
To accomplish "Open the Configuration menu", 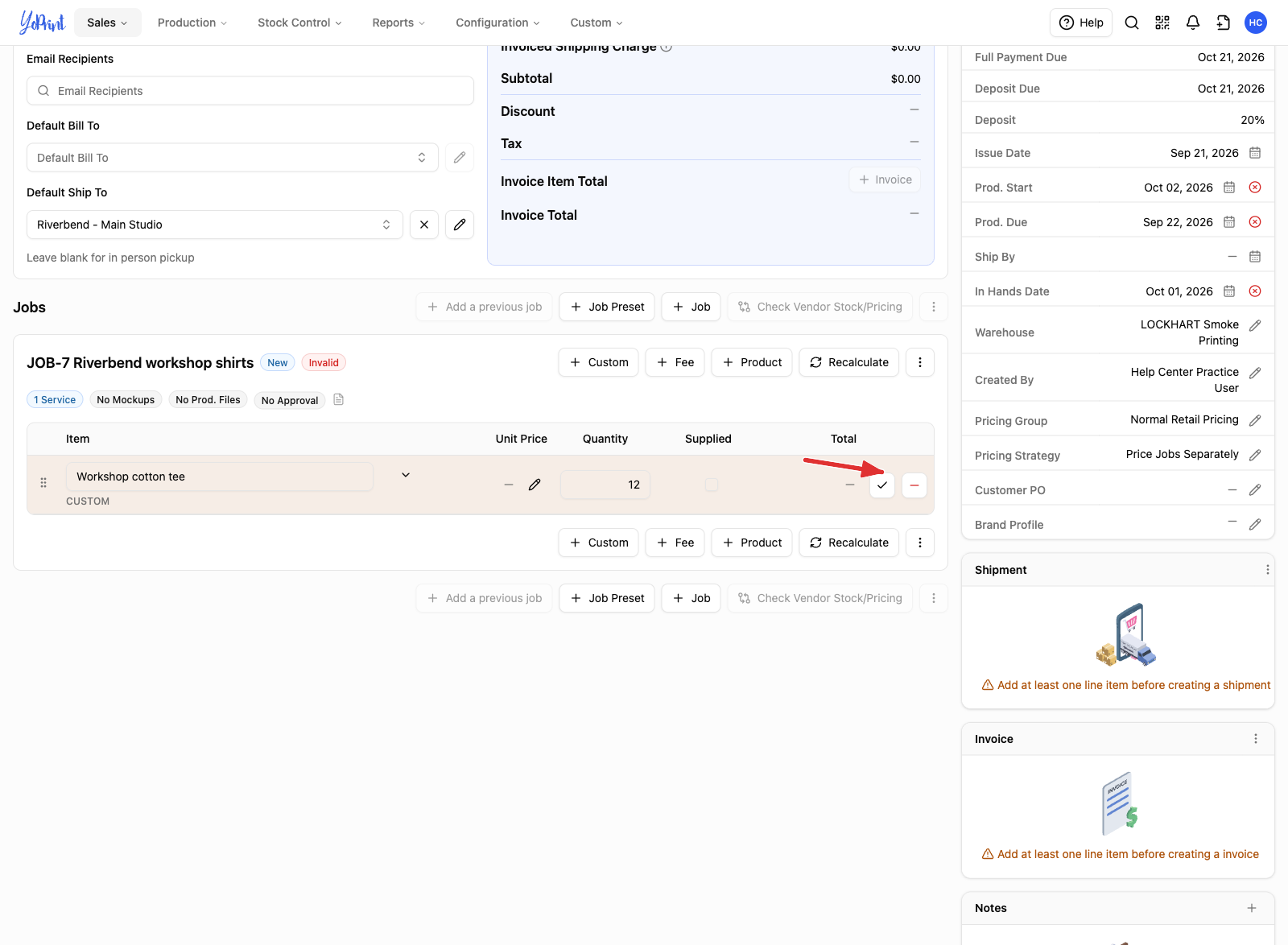I will tap(497, 23).
